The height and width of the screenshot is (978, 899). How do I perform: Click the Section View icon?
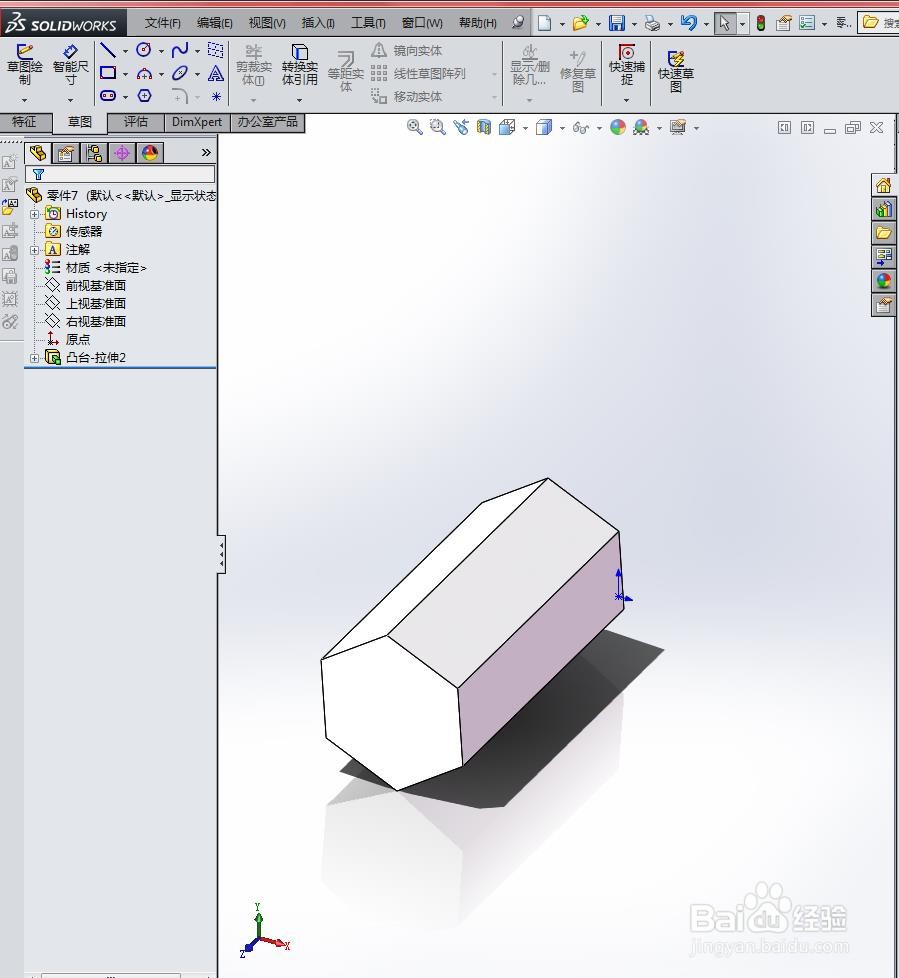(x=484, y=127)
